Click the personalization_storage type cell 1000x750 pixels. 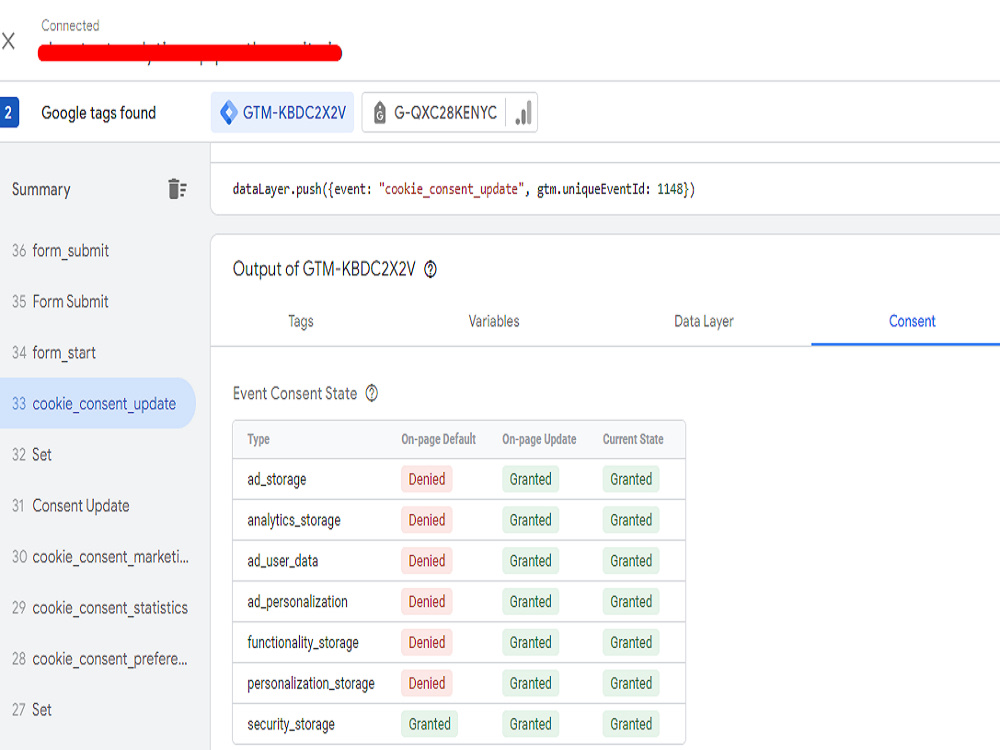(x=311, y=684)
